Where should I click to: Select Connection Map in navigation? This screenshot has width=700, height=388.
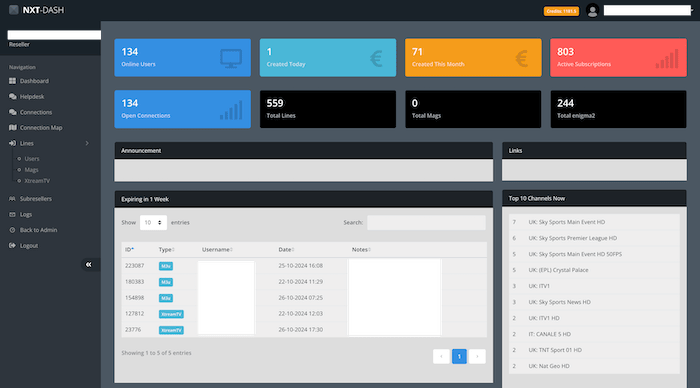(41, 128)
